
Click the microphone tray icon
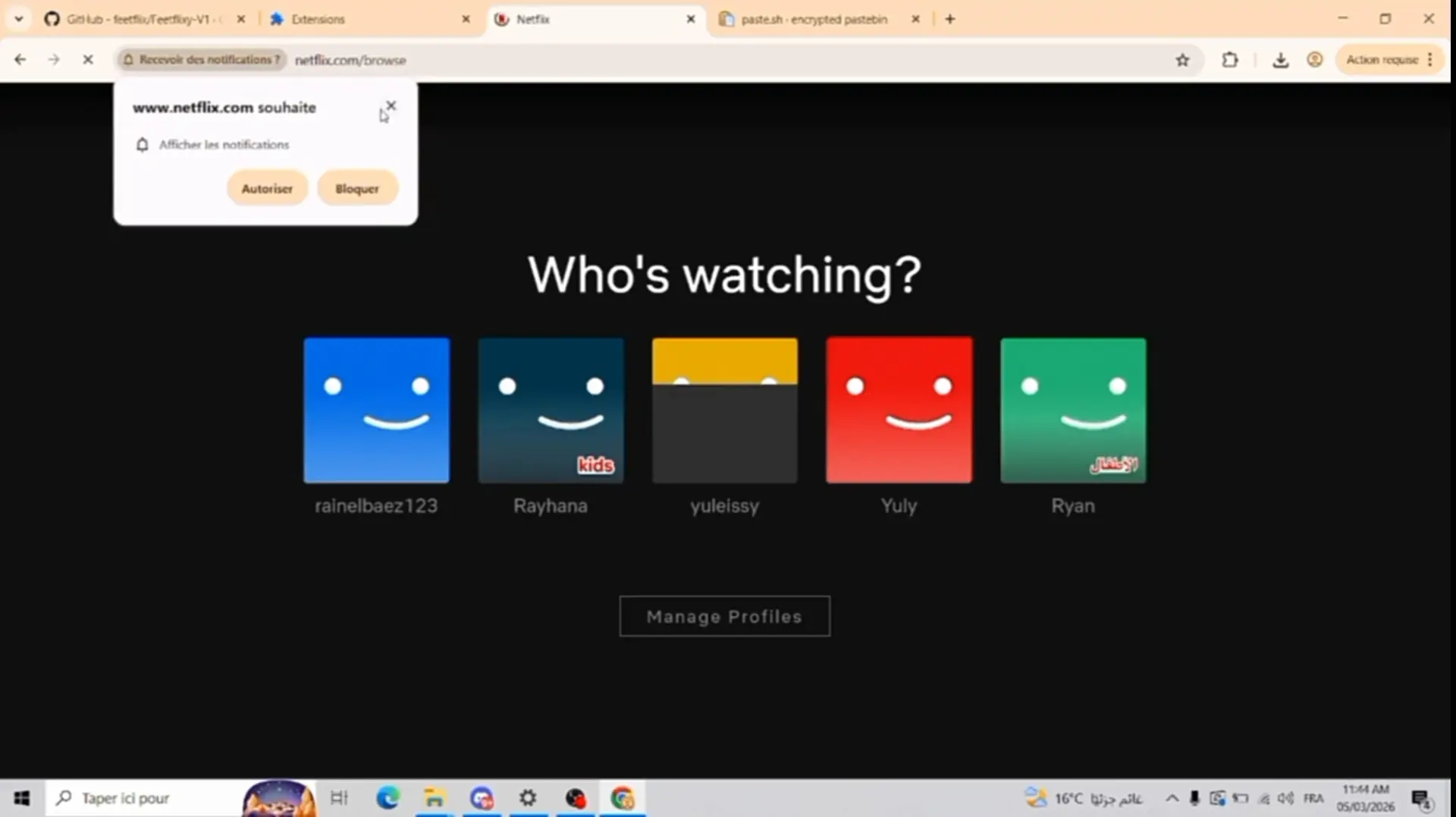click(x=1194, y=798)
